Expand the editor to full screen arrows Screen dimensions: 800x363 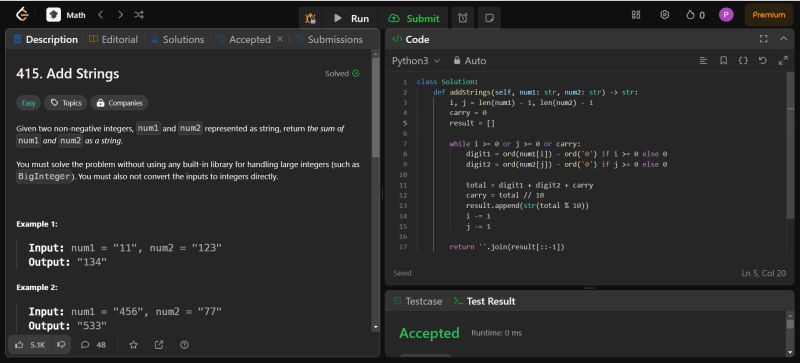click(783, 61)
